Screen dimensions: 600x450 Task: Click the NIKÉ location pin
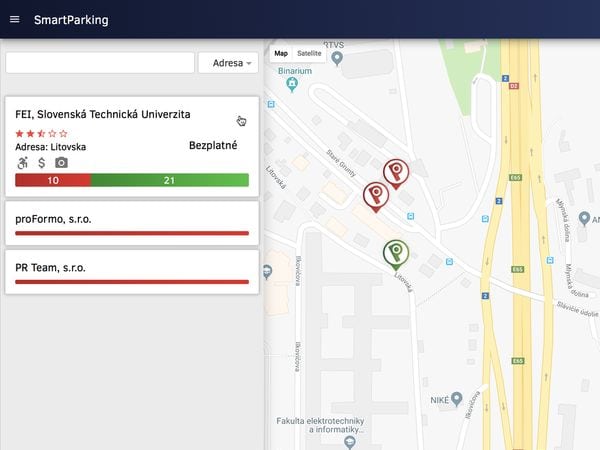(457, 398)
